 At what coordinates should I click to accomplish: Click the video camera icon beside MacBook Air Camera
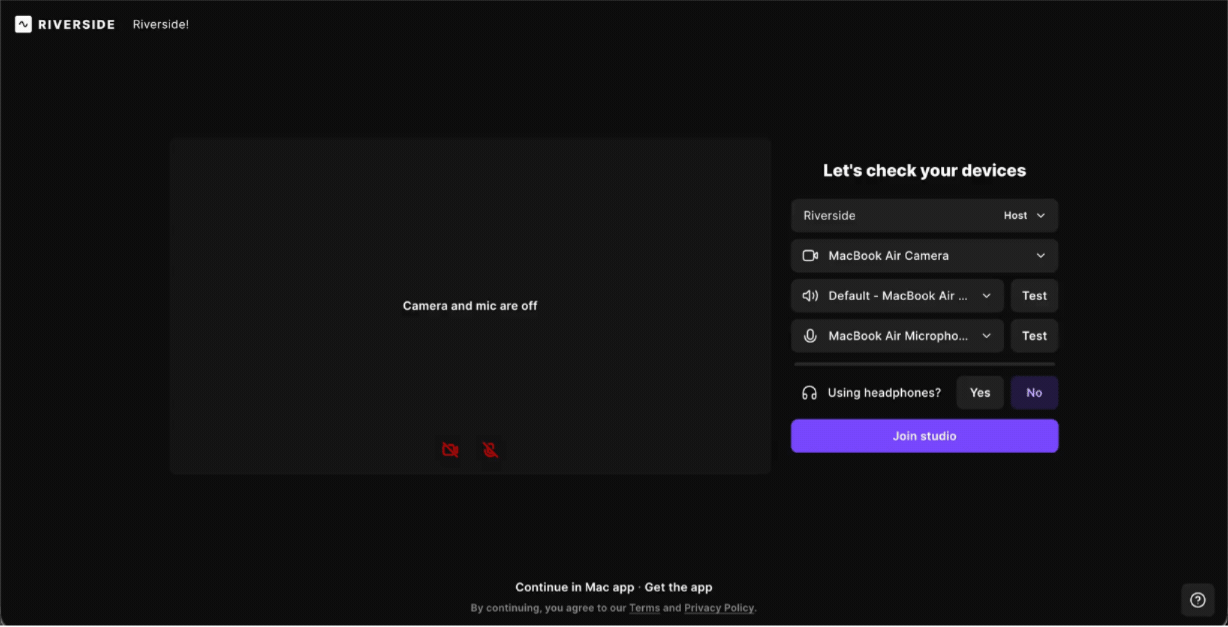(x=811, y=256)
